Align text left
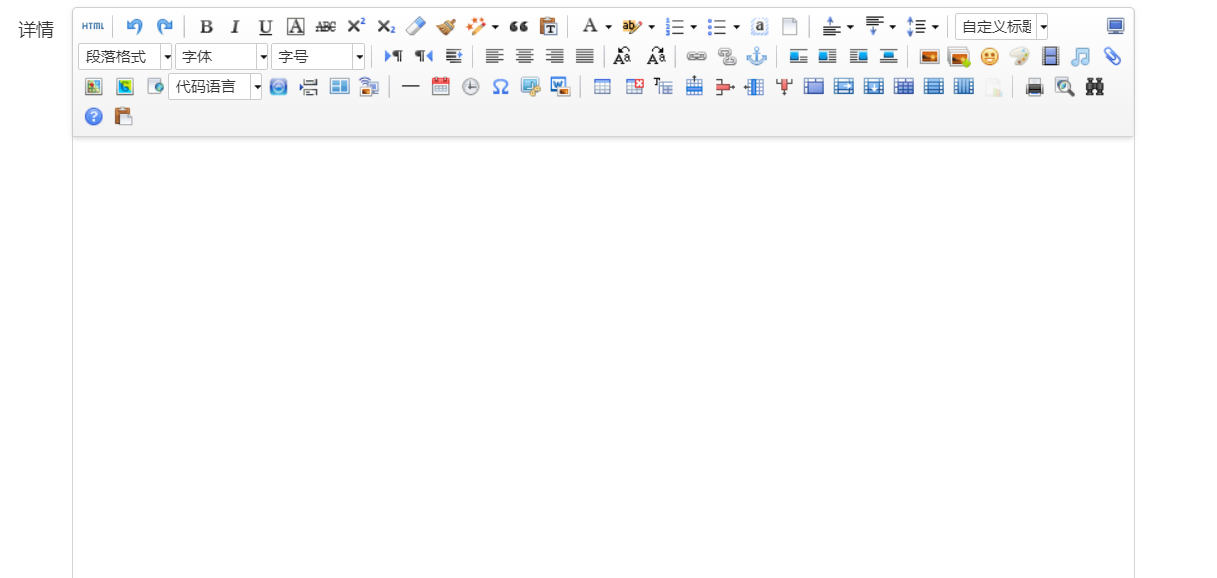1217x578 pixels. click(494, 57)
